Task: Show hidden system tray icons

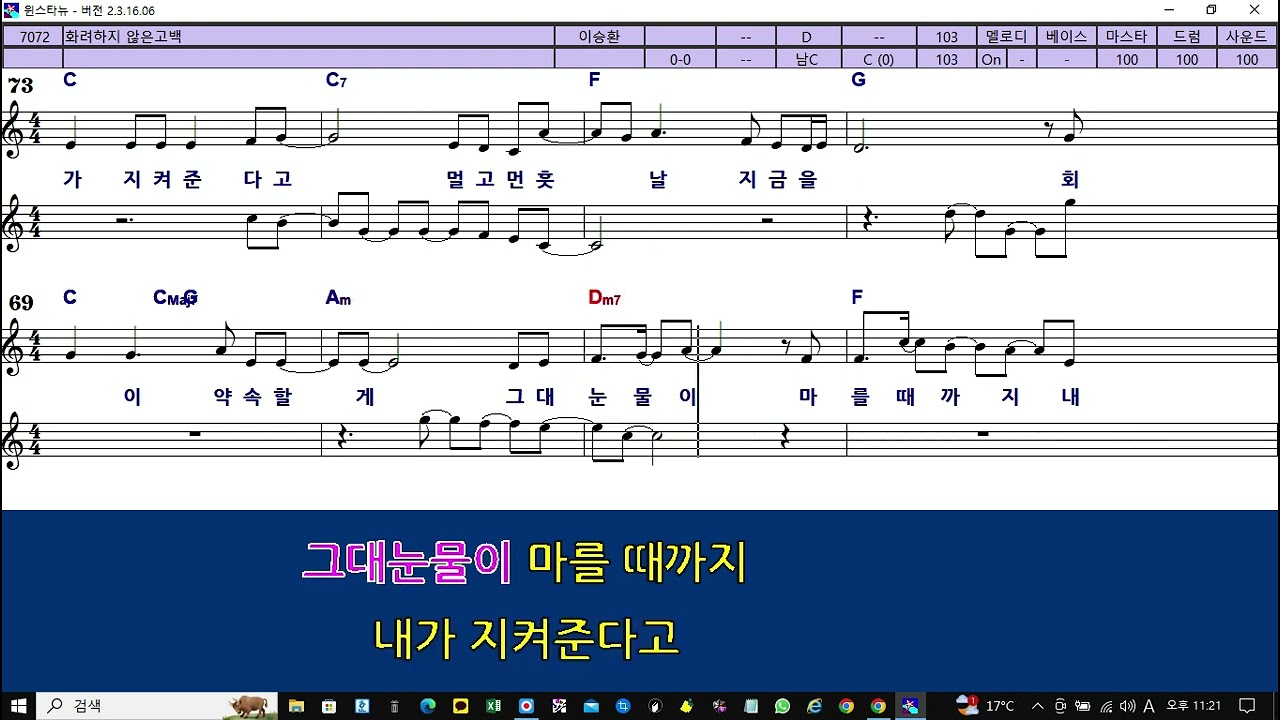Action: click(x=1038, y=705)
